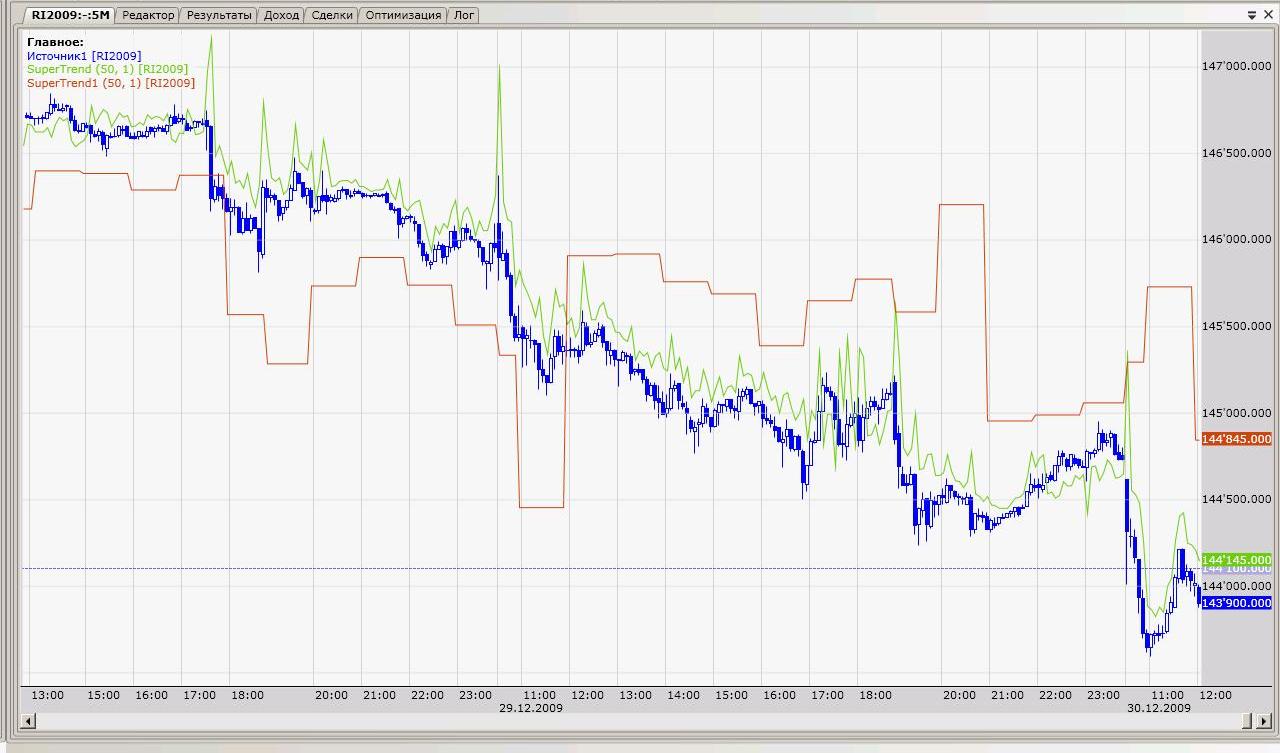
Task: Click the left scroll arrow of the chart scrollbar
Action: coord(28,721)
